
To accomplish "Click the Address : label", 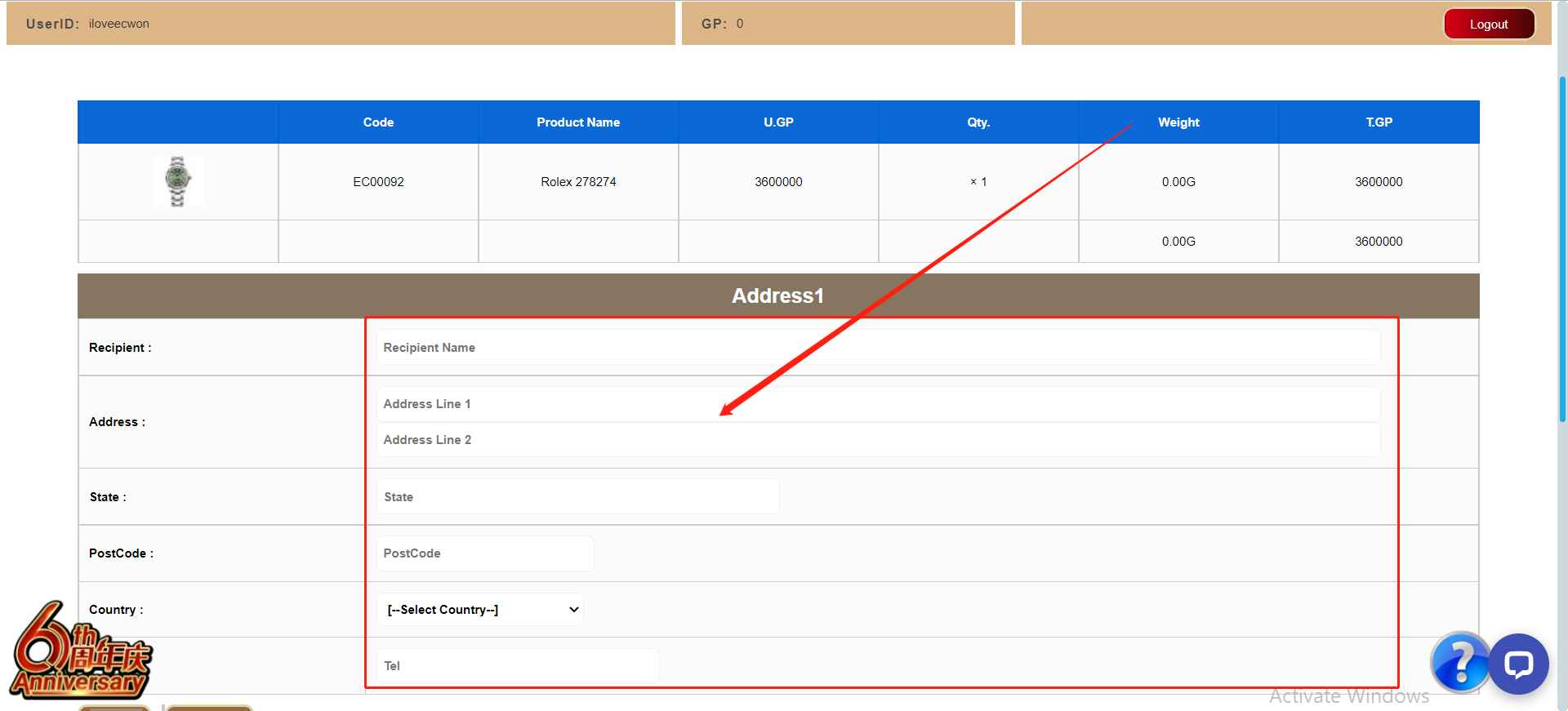I will [x=117, y=422].
